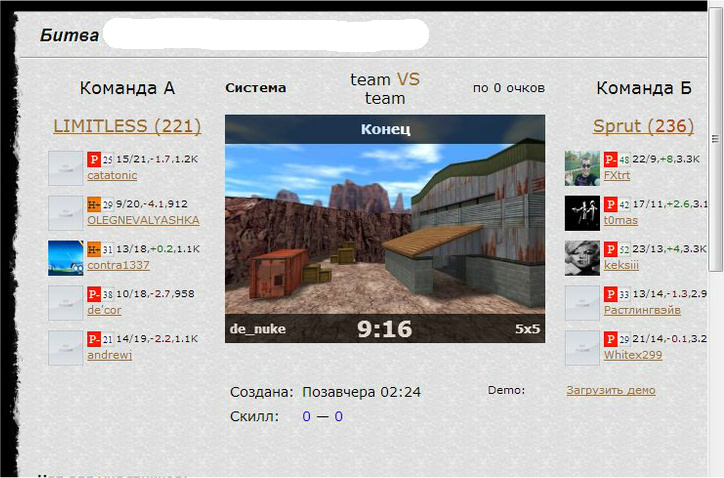724x478 pixels.
Task: Click OLEGNEVALYASHKA's blank avatar thumbnail
Action: point(66,213)
